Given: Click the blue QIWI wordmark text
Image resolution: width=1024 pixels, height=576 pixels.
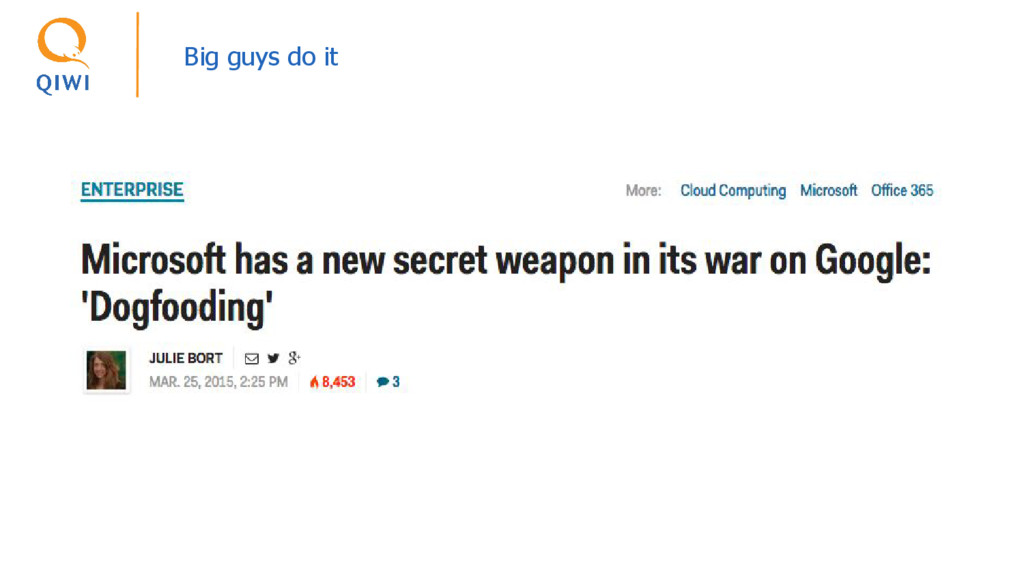Looking at the screenshot, I should 63,84.
